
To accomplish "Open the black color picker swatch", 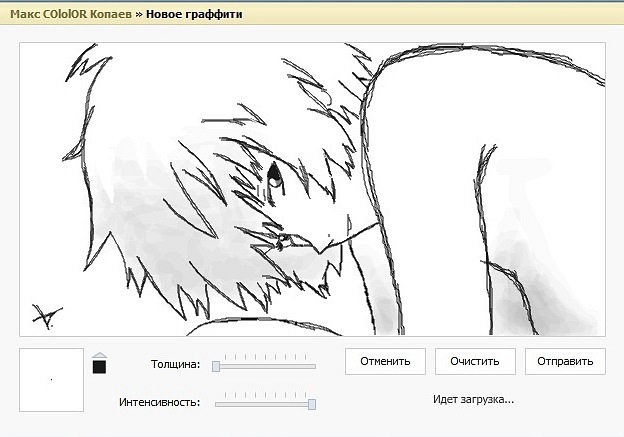I will [99, 367].
